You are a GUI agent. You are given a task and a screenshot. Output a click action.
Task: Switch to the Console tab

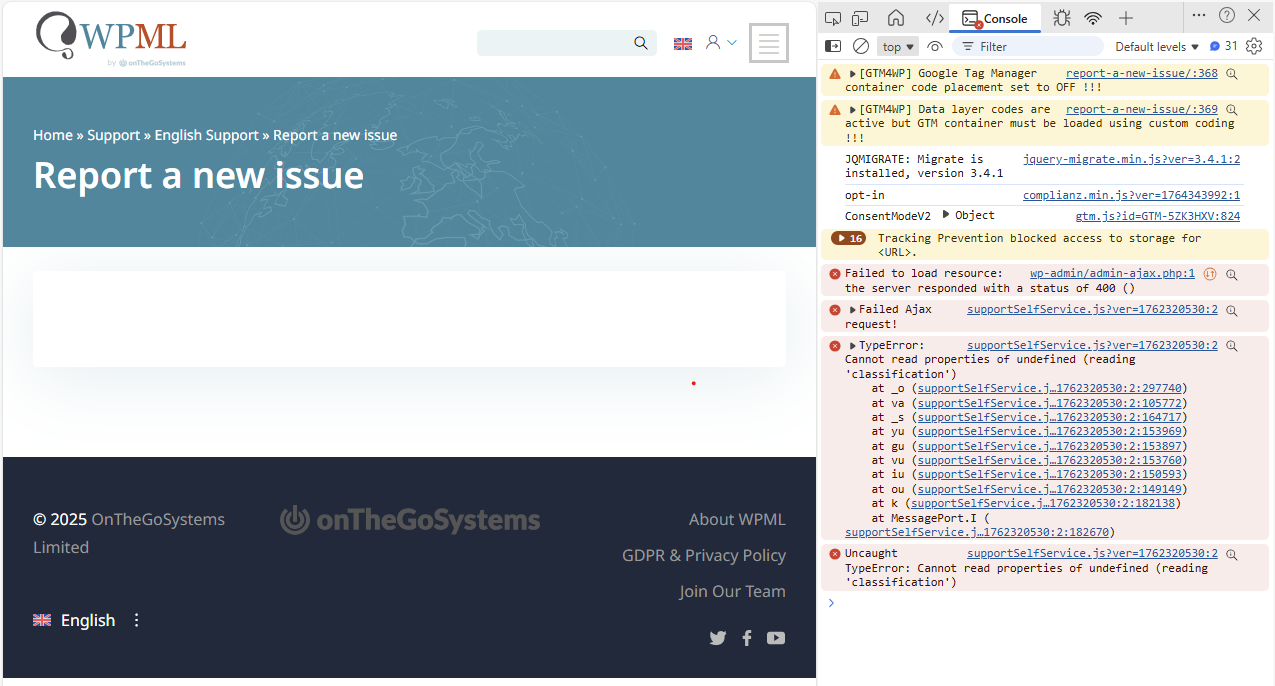click(x=995, y=18)
